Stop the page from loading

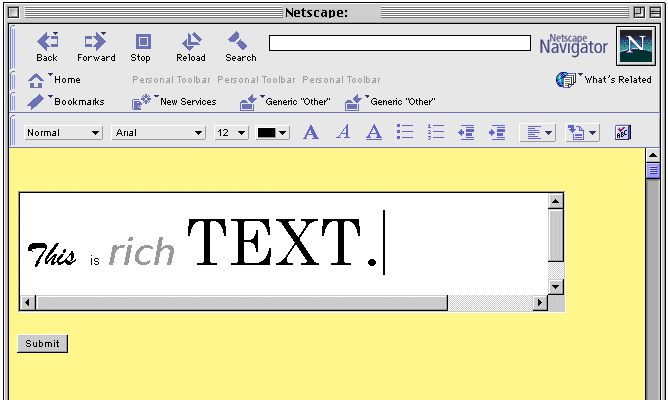click(141, 46)
